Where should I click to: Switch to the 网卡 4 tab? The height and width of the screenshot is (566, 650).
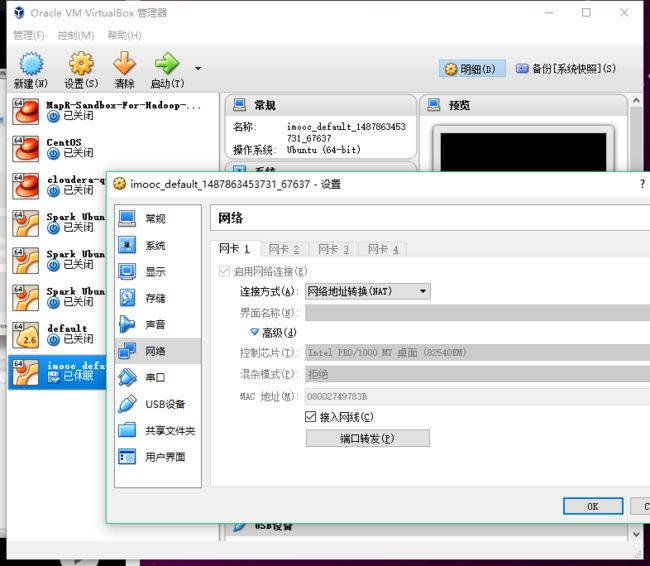click(x=383, y=249)
